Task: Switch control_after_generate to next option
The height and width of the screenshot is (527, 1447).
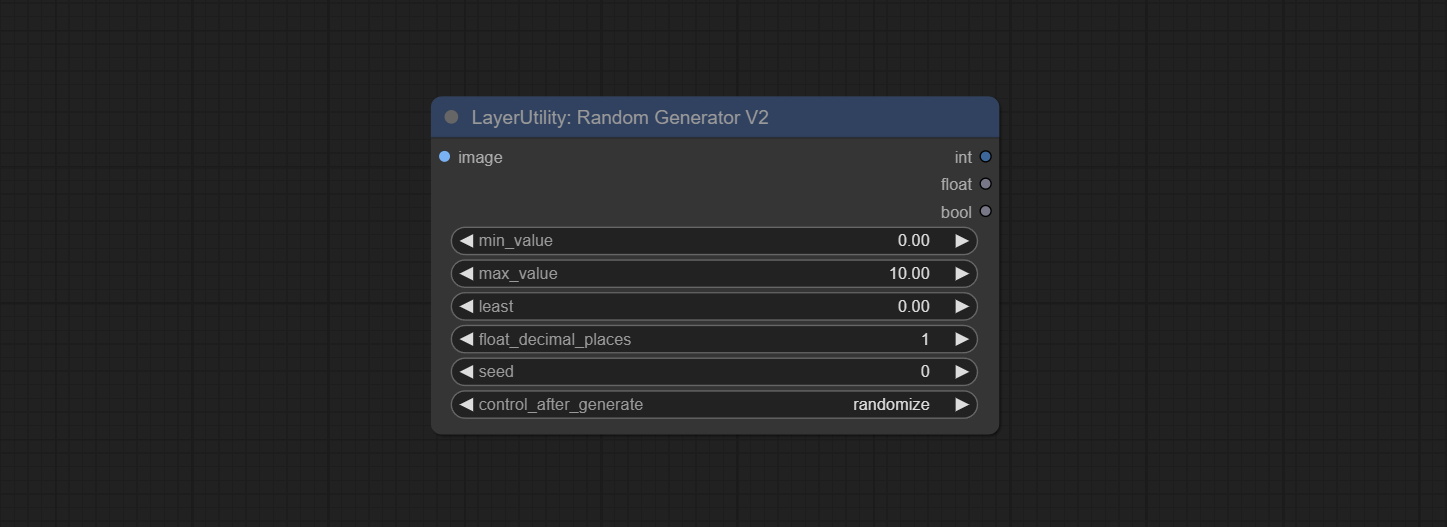Action: [961, 405]
